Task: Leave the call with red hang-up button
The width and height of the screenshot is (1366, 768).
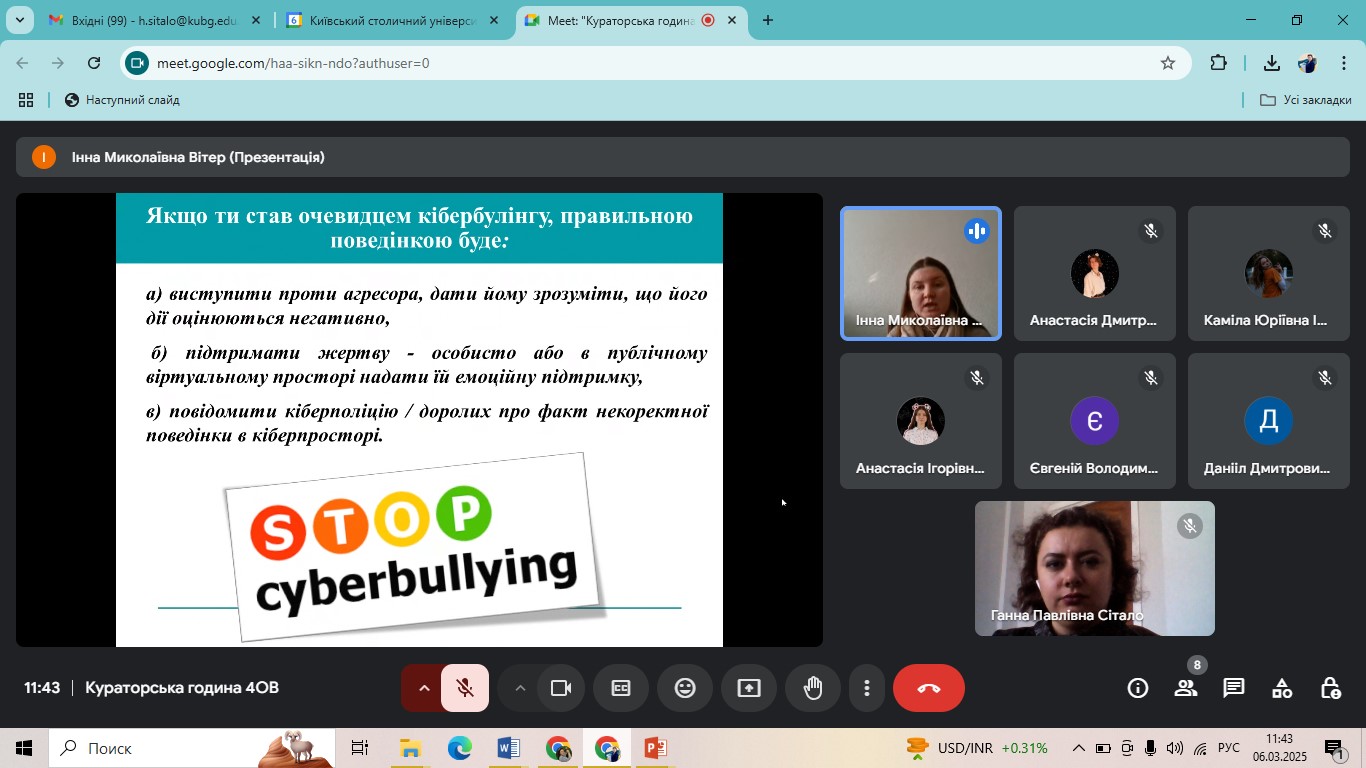Action: coord(928,688)
